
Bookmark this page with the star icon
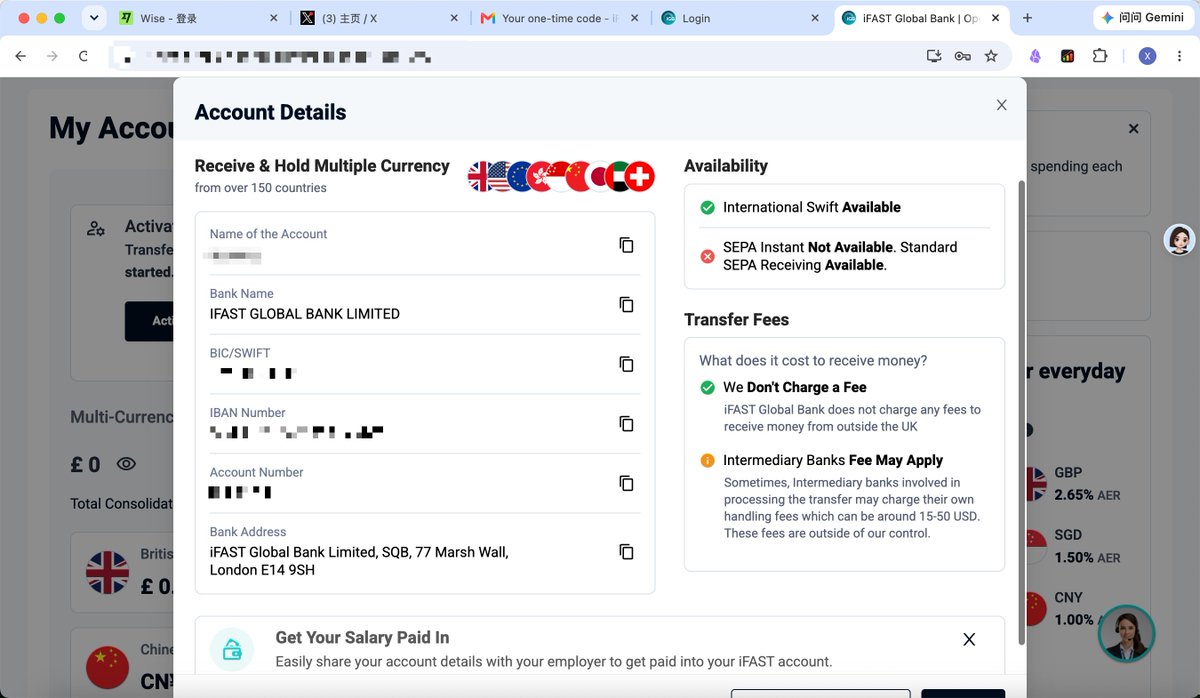tap(991, 56)
